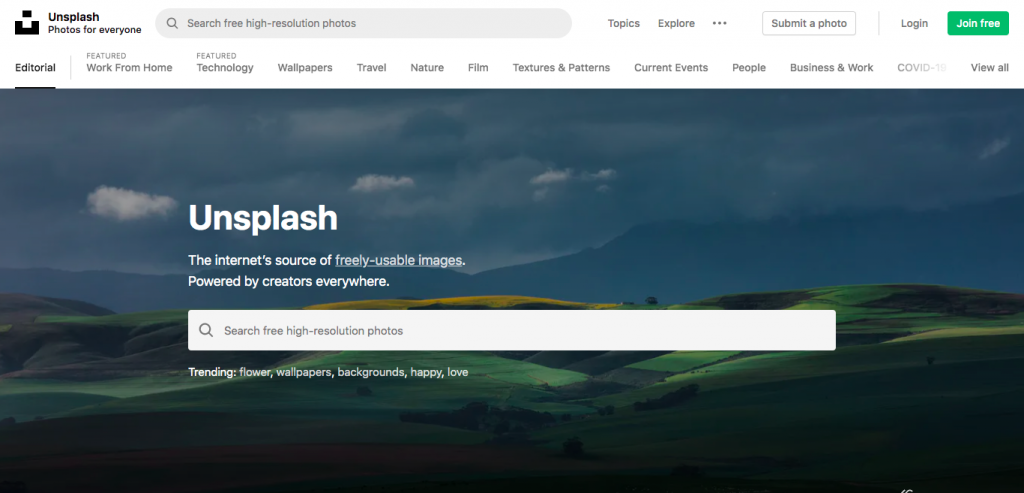Click the magnifier icon in hero search box
Screen dimensions: 1024x493
tap(206, 330)
